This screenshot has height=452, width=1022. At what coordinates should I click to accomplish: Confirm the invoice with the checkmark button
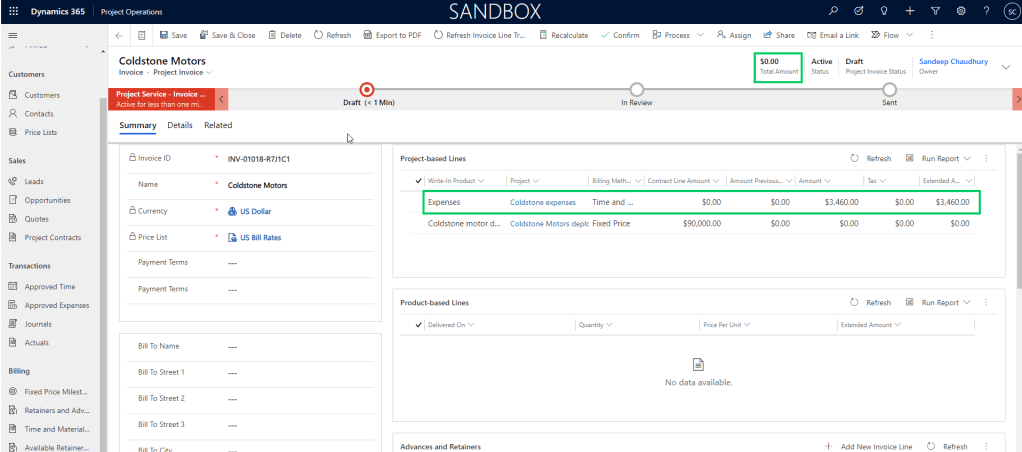620,35
